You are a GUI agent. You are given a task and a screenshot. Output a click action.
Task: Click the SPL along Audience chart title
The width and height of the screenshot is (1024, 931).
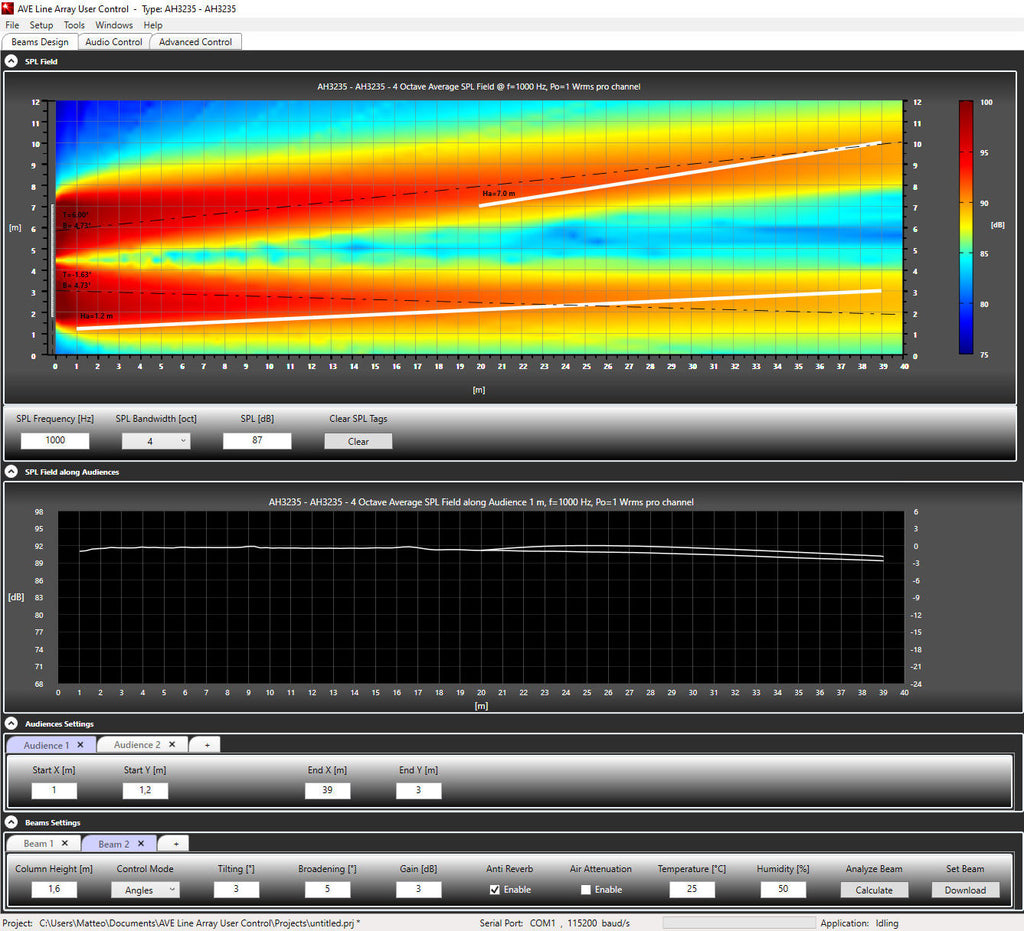tap(481, 502)
